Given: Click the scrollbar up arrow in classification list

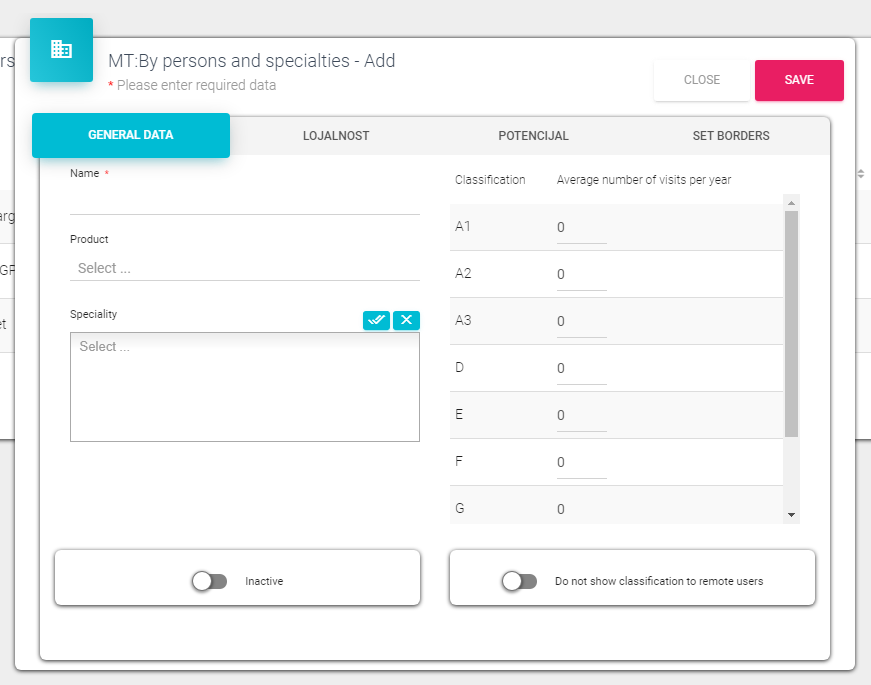Looking at the screenshot, I should (791, 203).
